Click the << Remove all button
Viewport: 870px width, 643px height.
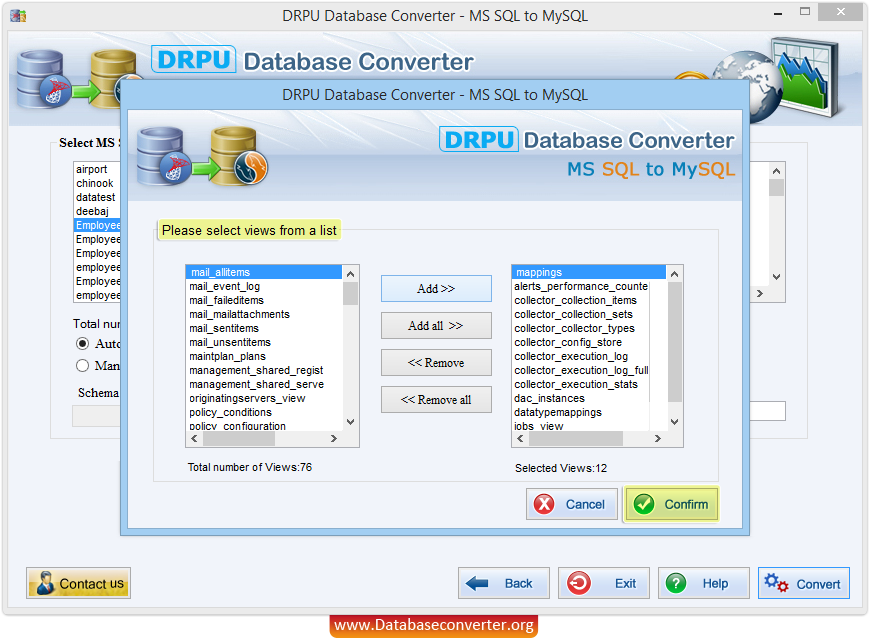click(x=436, y=399)
